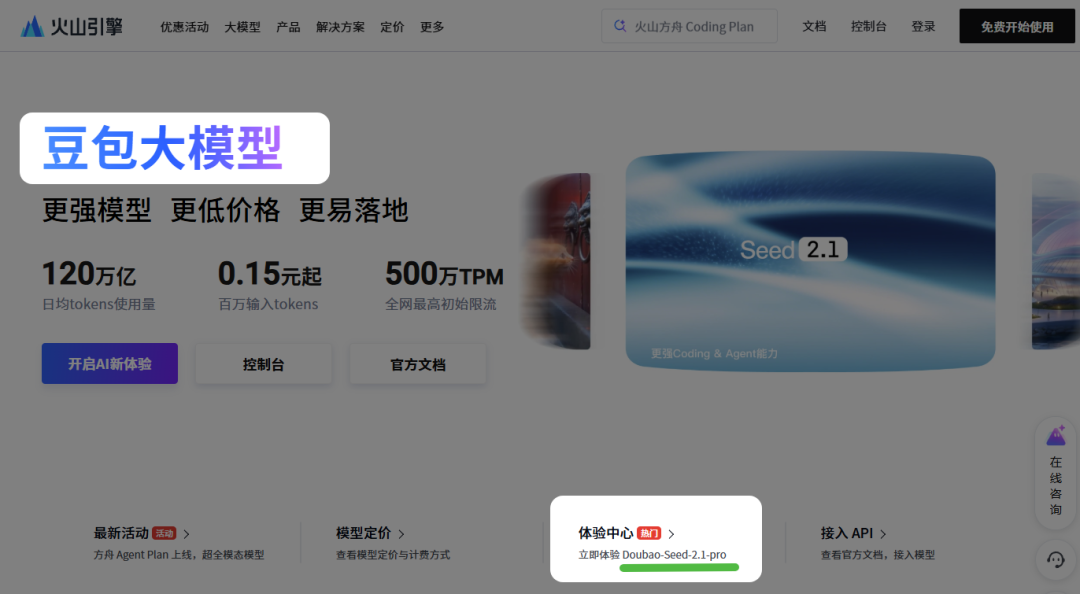Open the 优惠活动 menu
Screen dimensions: 1080x594
185,27
